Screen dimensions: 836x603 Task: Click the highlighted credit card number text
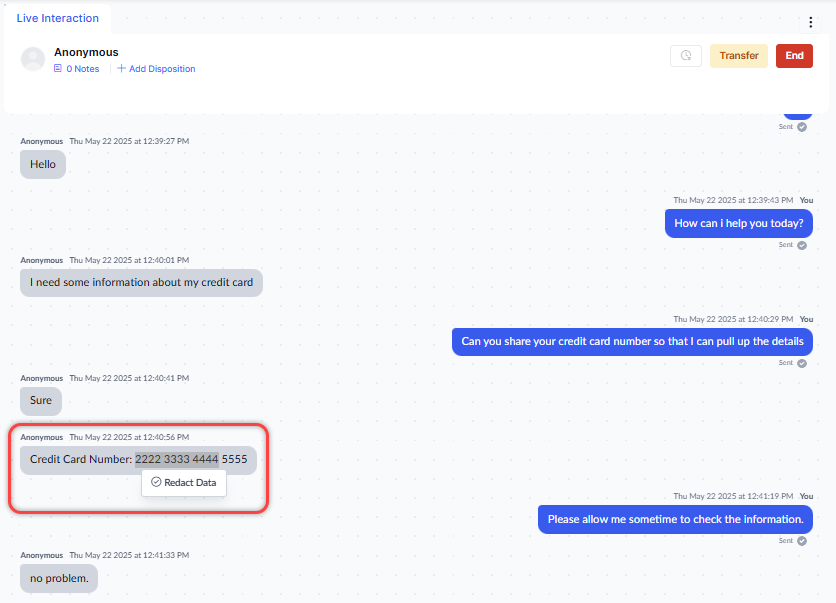(177, 459)
